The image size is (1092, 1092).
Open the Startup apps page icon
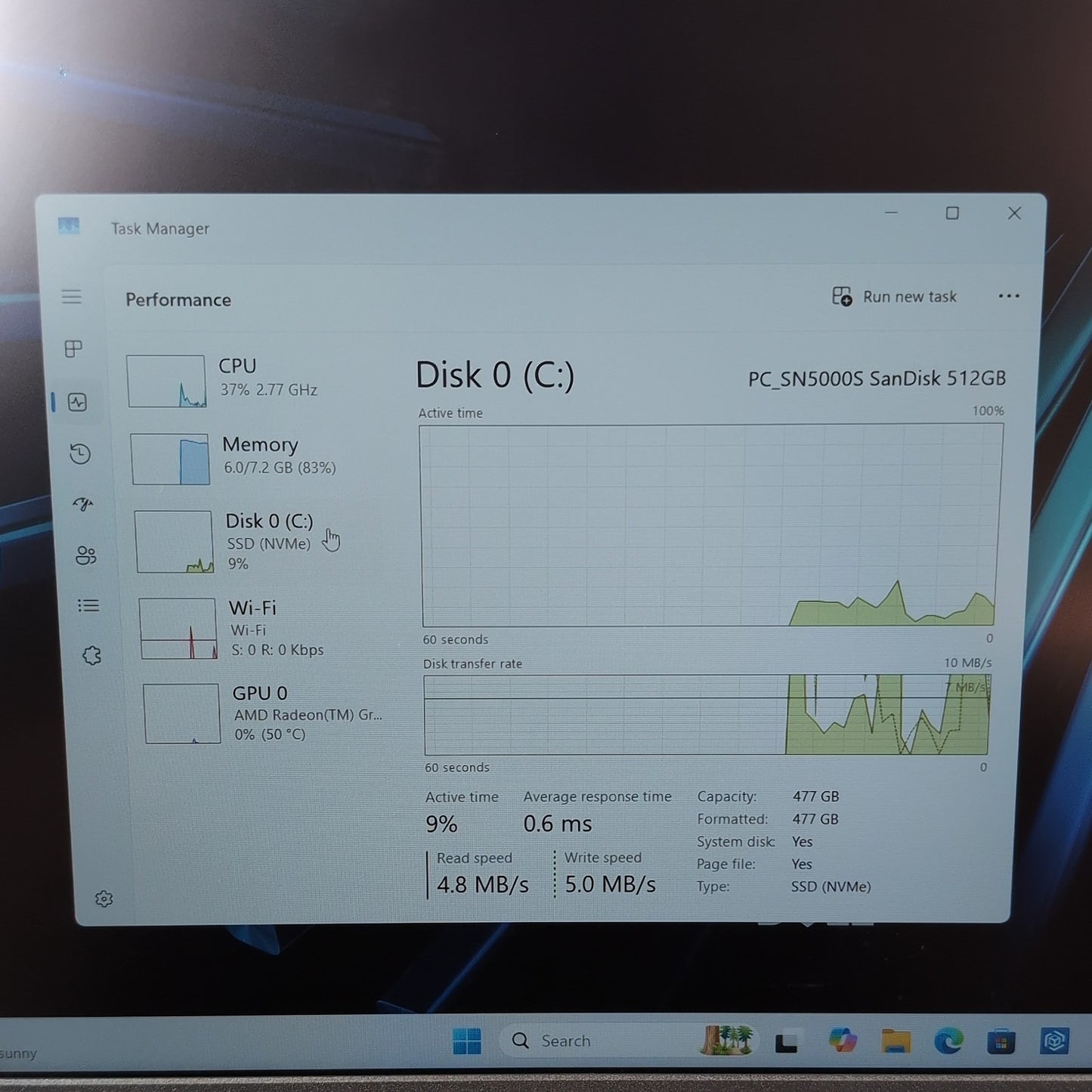82,504
